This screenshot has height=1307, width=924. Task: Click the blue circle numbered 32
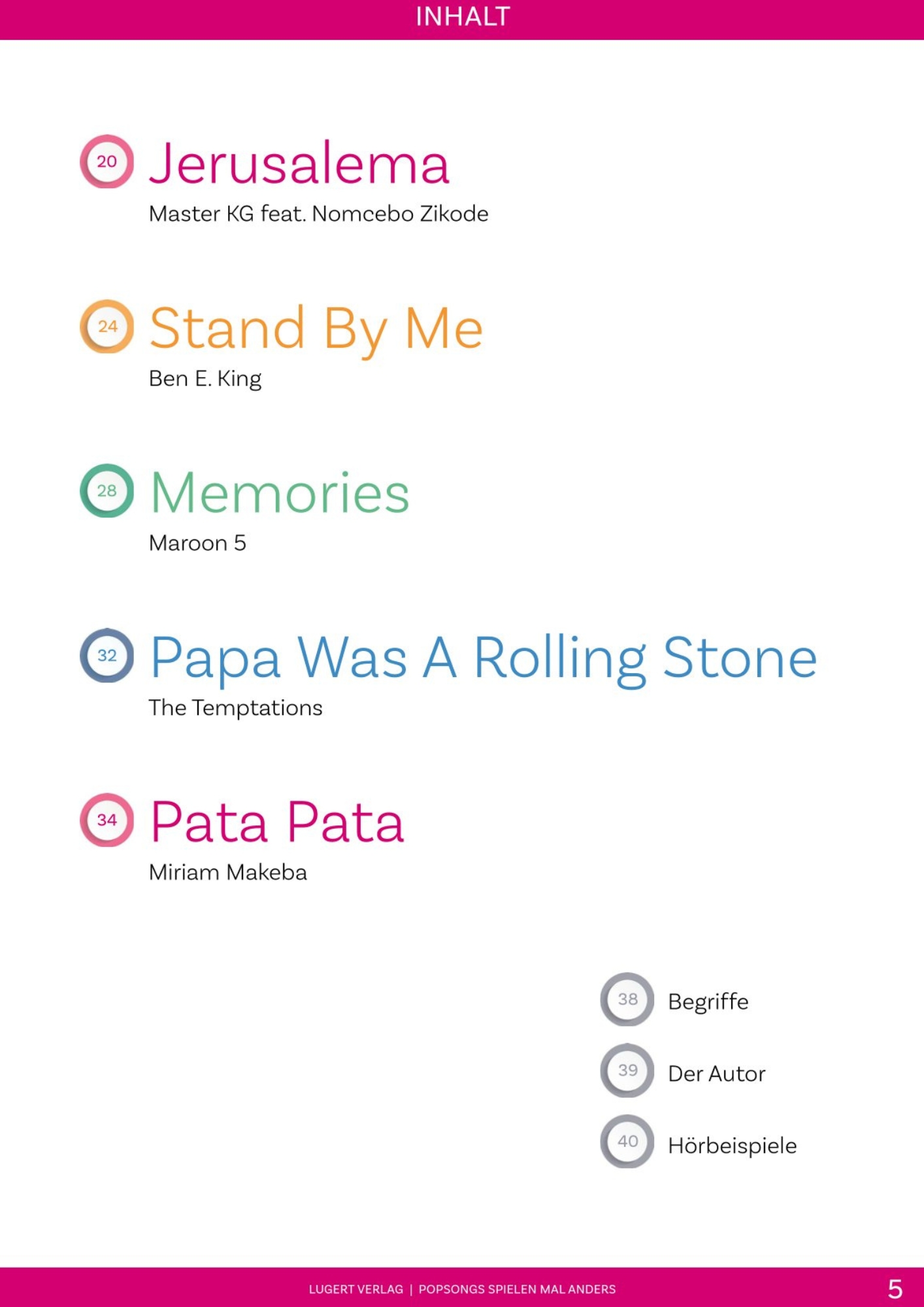pos(107,655)
